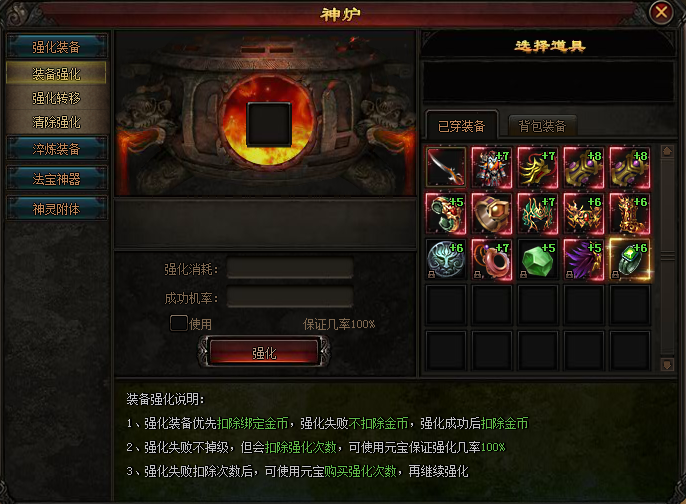This screenshot has width=686, height=504.
Task: Open the 强化转移 submenu item
Action: [x=56, y=98]
